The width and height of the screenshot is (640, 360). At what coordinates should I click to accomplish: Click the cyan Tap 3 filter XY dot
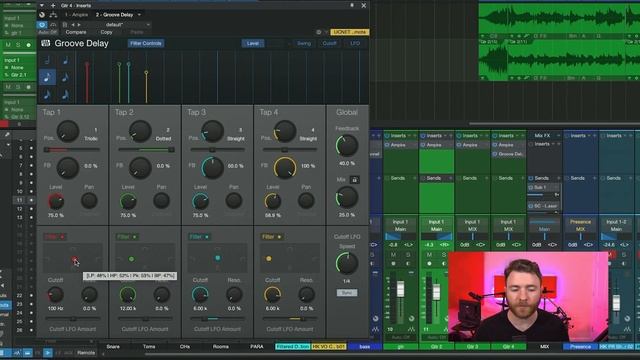tap(218, 258)
